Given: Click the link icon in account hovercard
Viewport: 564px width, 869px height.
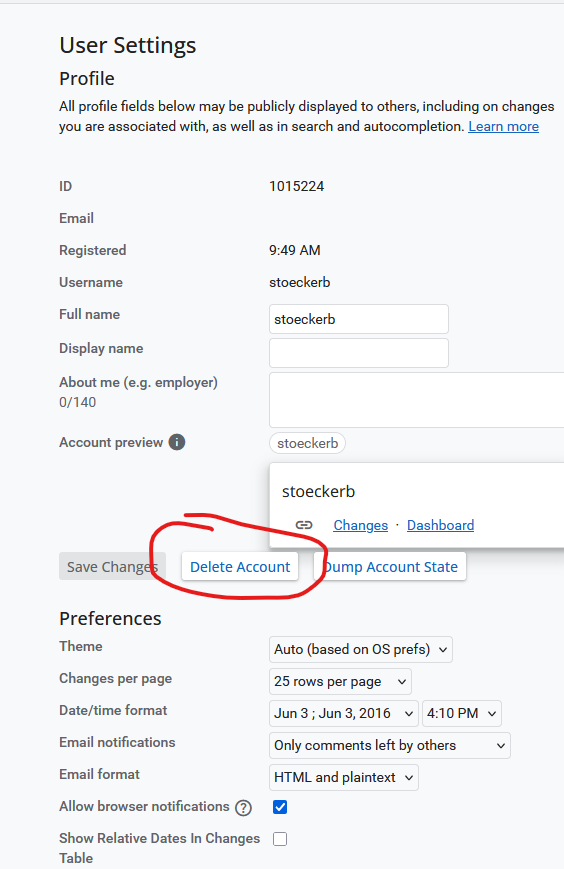Looking at the screenshot, I should 304,525.
